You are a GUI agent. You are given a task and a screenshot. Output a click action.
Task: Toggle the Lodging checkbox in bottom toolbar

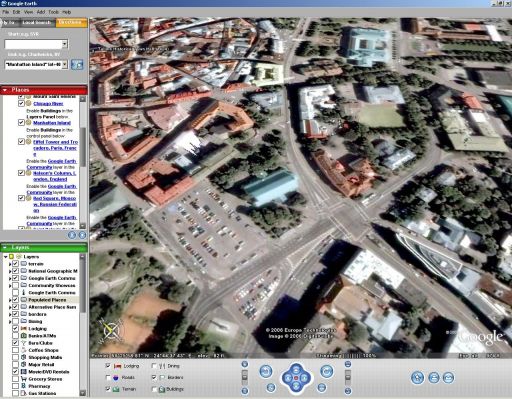pyautogui.click(x=108, y=366)
